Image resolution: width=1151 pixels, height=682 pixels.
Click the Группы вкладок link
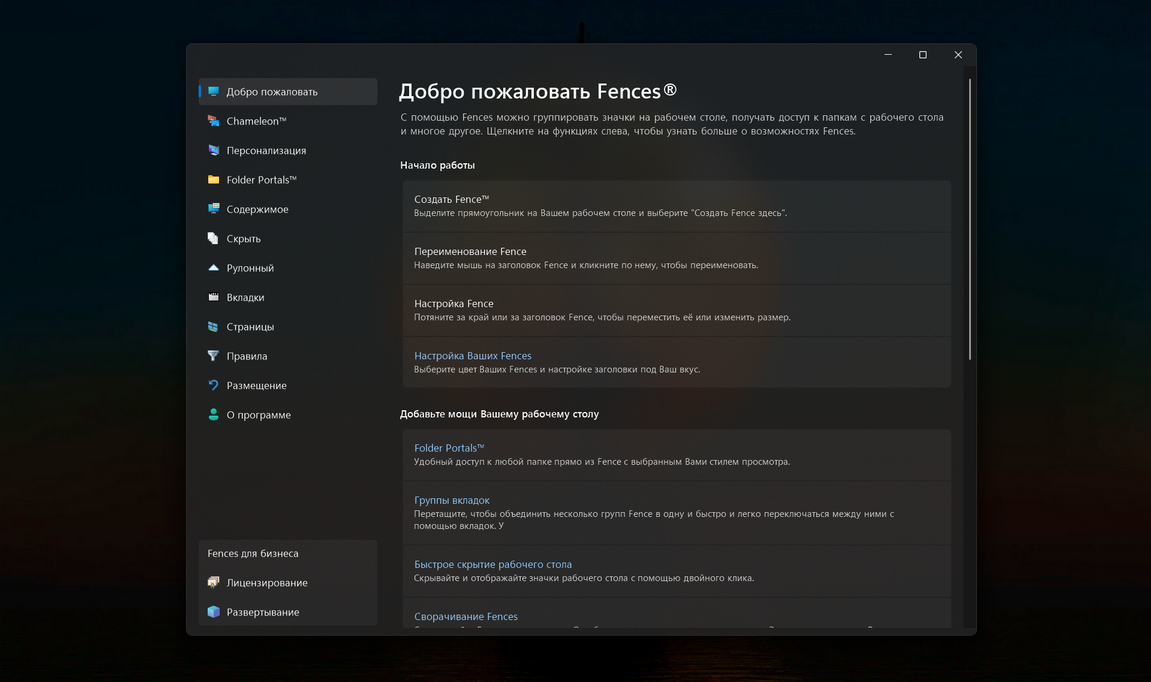451,501
